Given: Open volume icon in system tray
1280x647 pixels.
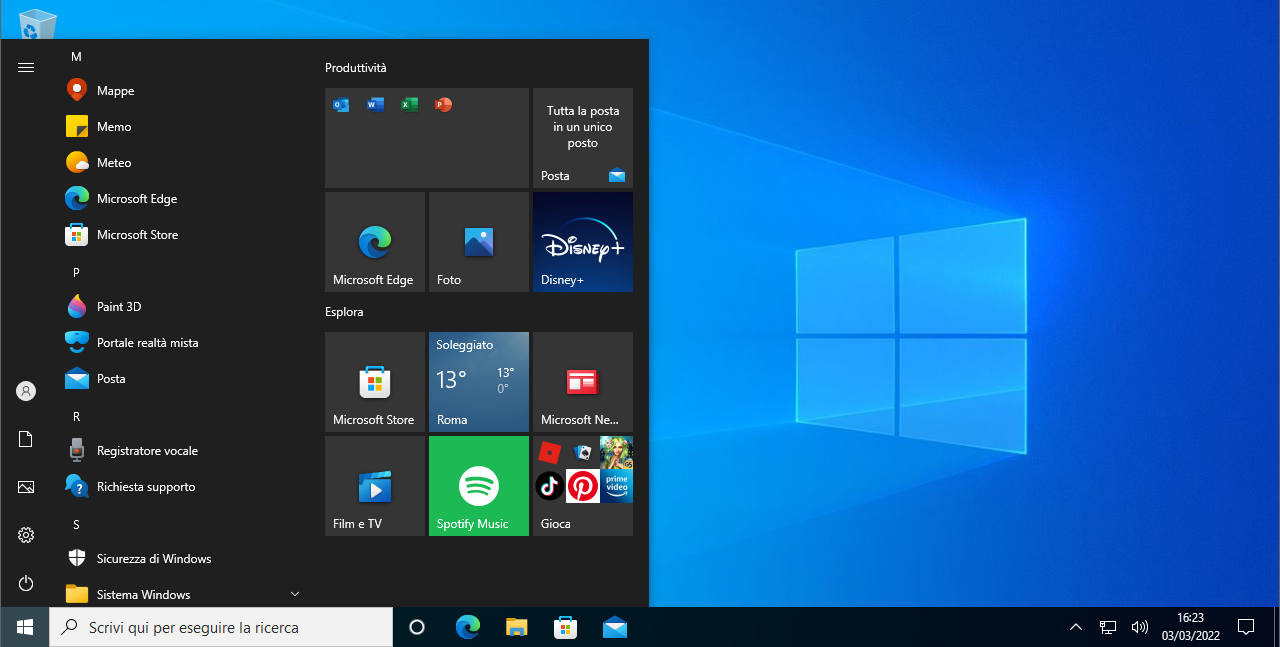Looking at the screenshot, I should tap(1139, 627).
